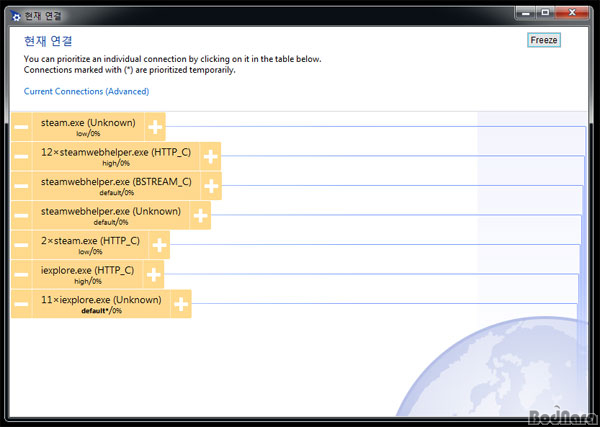Click minus on iexplore.exe (HTTP_C)
The image size is (600, 427).
[x=21, y=274]
